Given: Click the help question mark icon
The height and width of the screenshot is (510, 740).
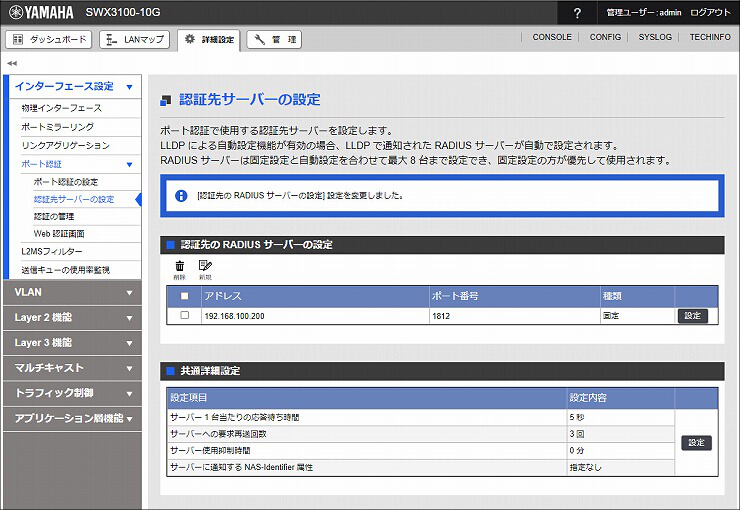Looking at the screenshot, I should pyautogui.click(x=577, y=13).
